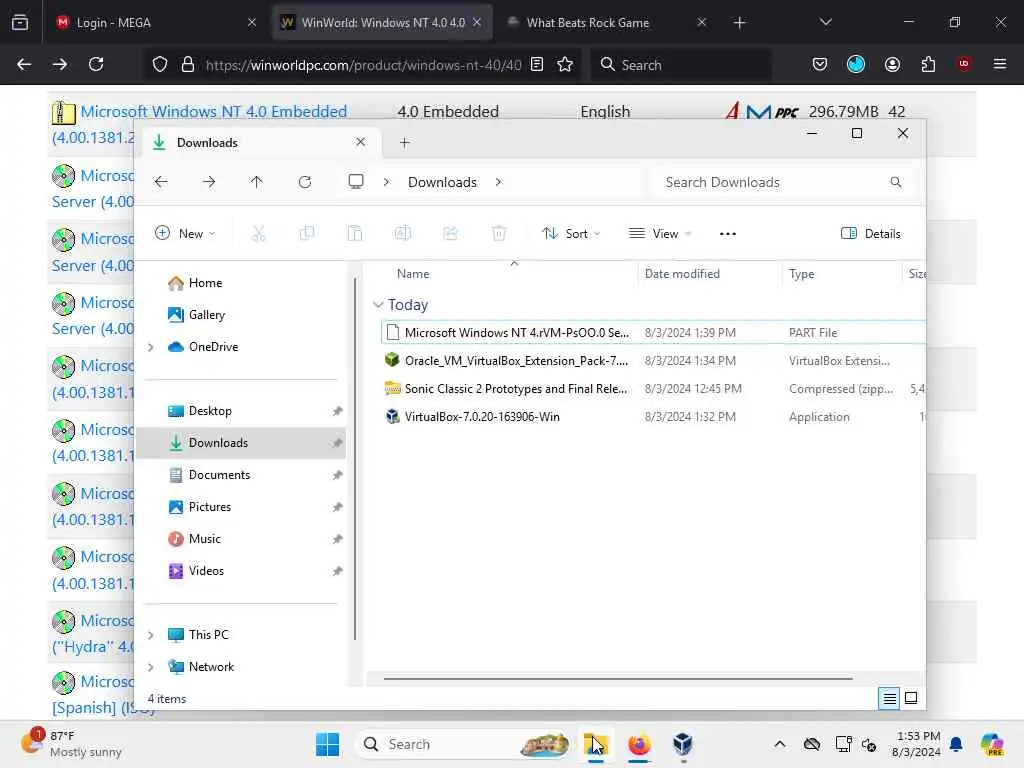
Task: Click the Firefox search box
Action: [x=681, y=64]
